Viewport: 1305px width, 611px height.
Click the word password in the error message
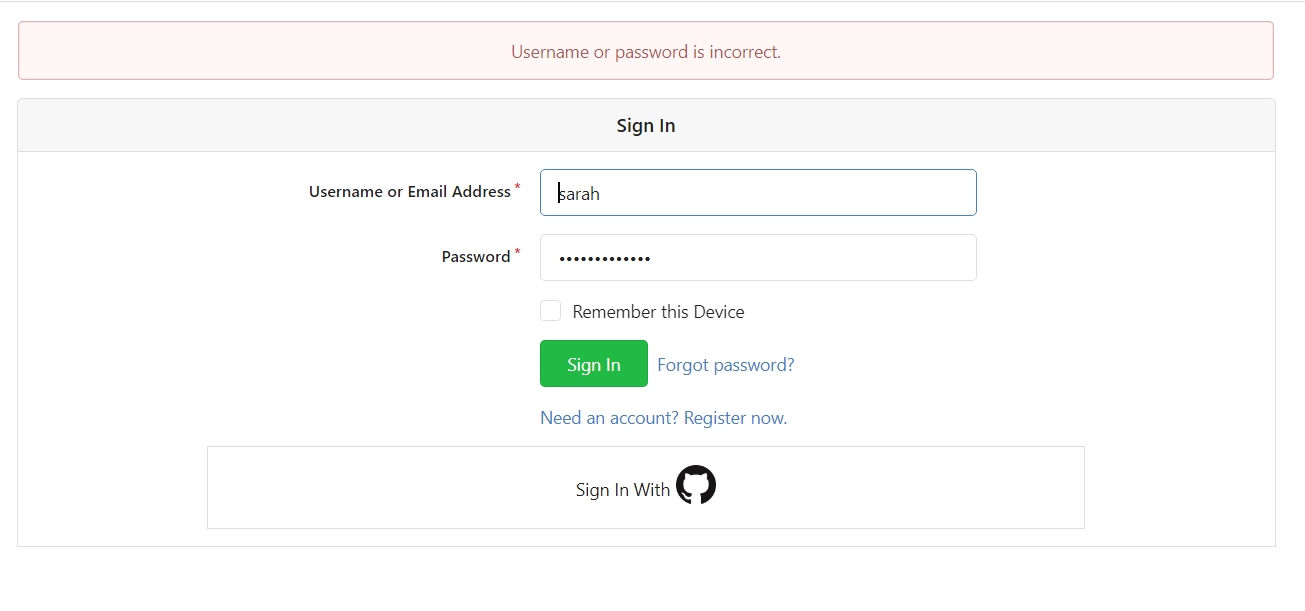[651, 52]
